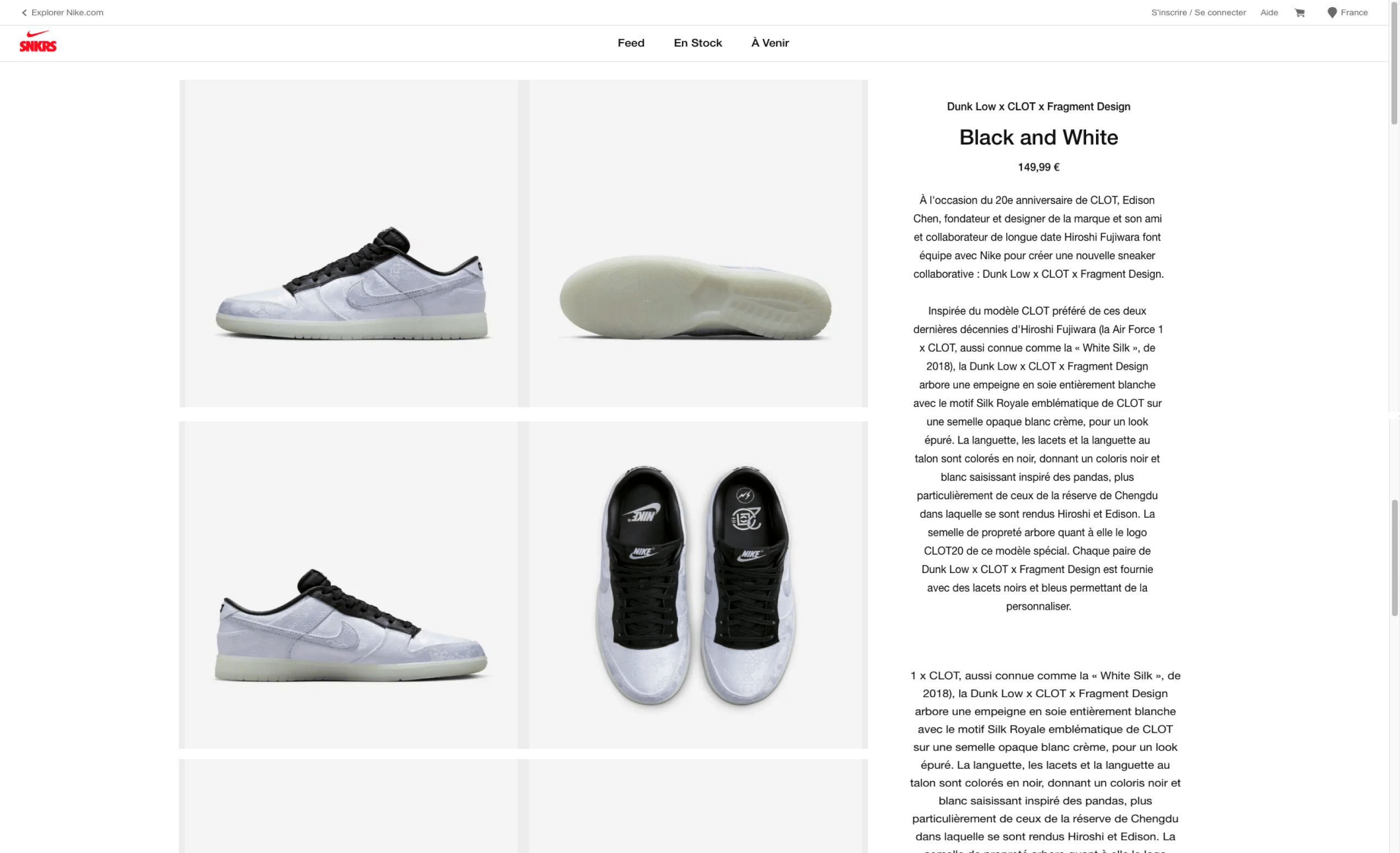This screenshot has width=1400, height=853.
Task: Open the shopping cart icon
Action: [x=1299, y=13]
